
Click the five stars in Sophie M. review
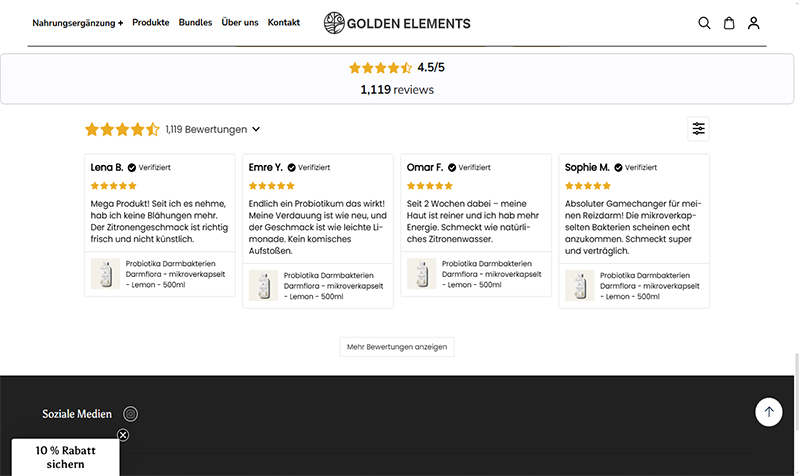coord(588,186)
